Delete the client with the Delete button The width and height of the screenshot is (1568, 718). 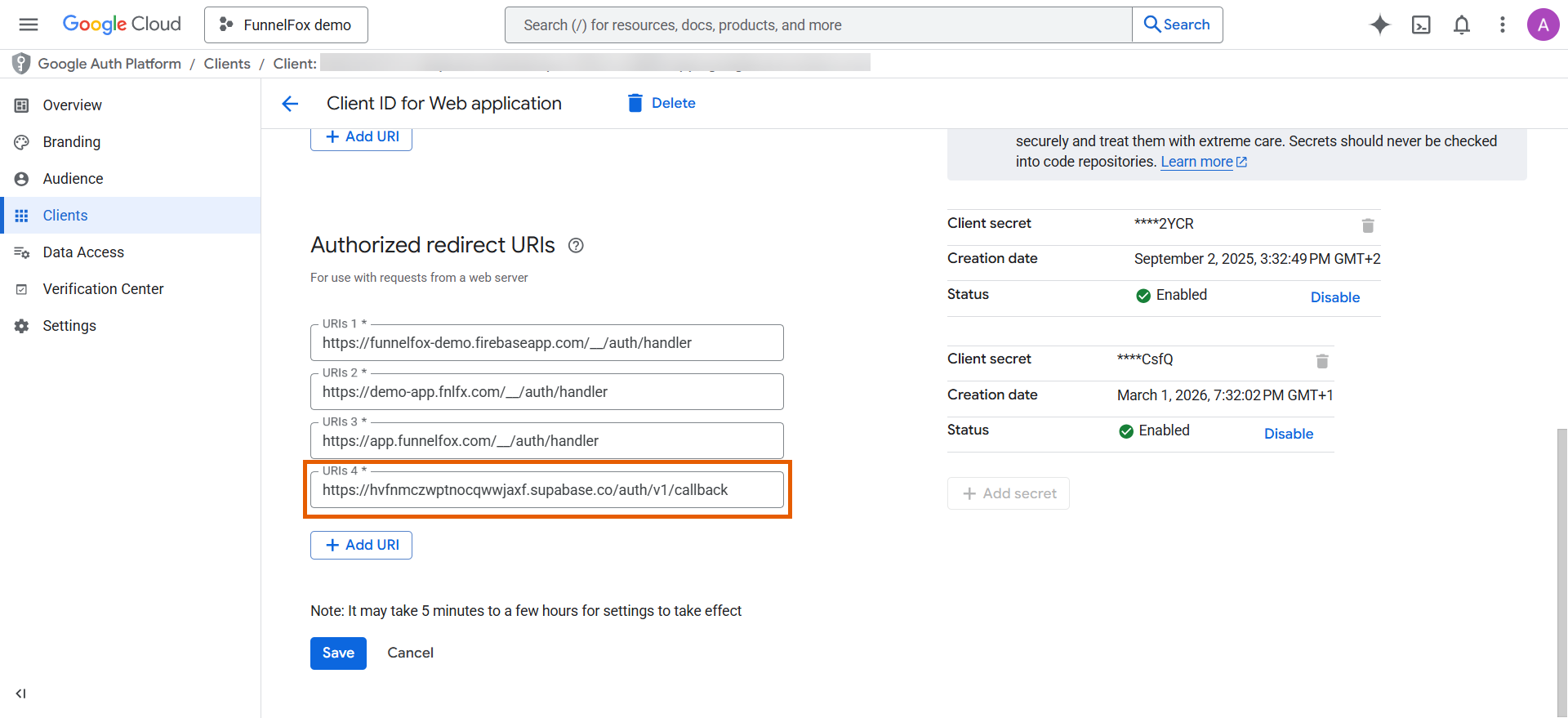click(661, 103)
